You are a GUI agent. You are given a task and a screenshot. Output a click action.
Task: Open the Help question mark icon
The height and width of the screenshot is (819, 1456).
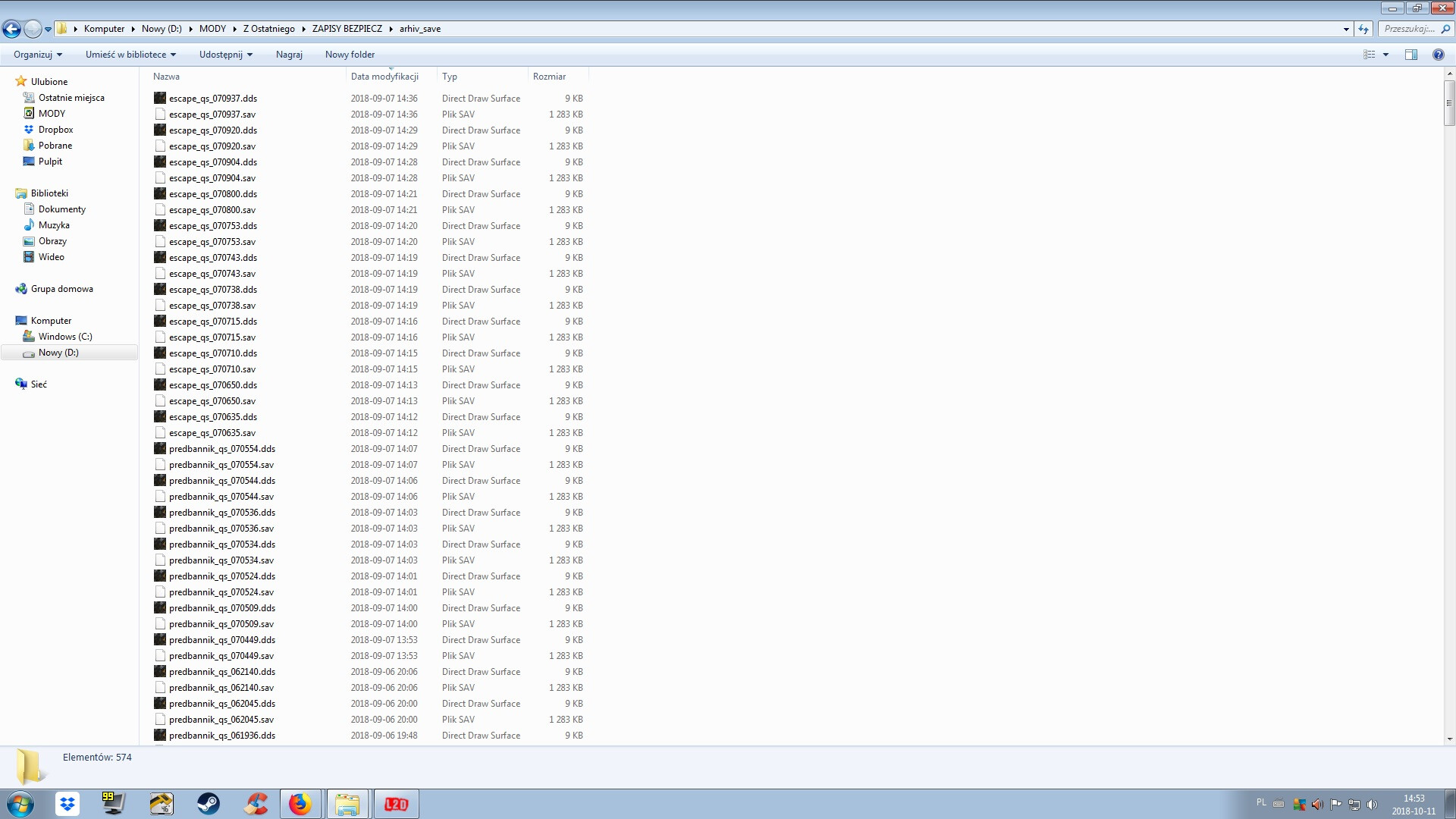point(1438,55)
